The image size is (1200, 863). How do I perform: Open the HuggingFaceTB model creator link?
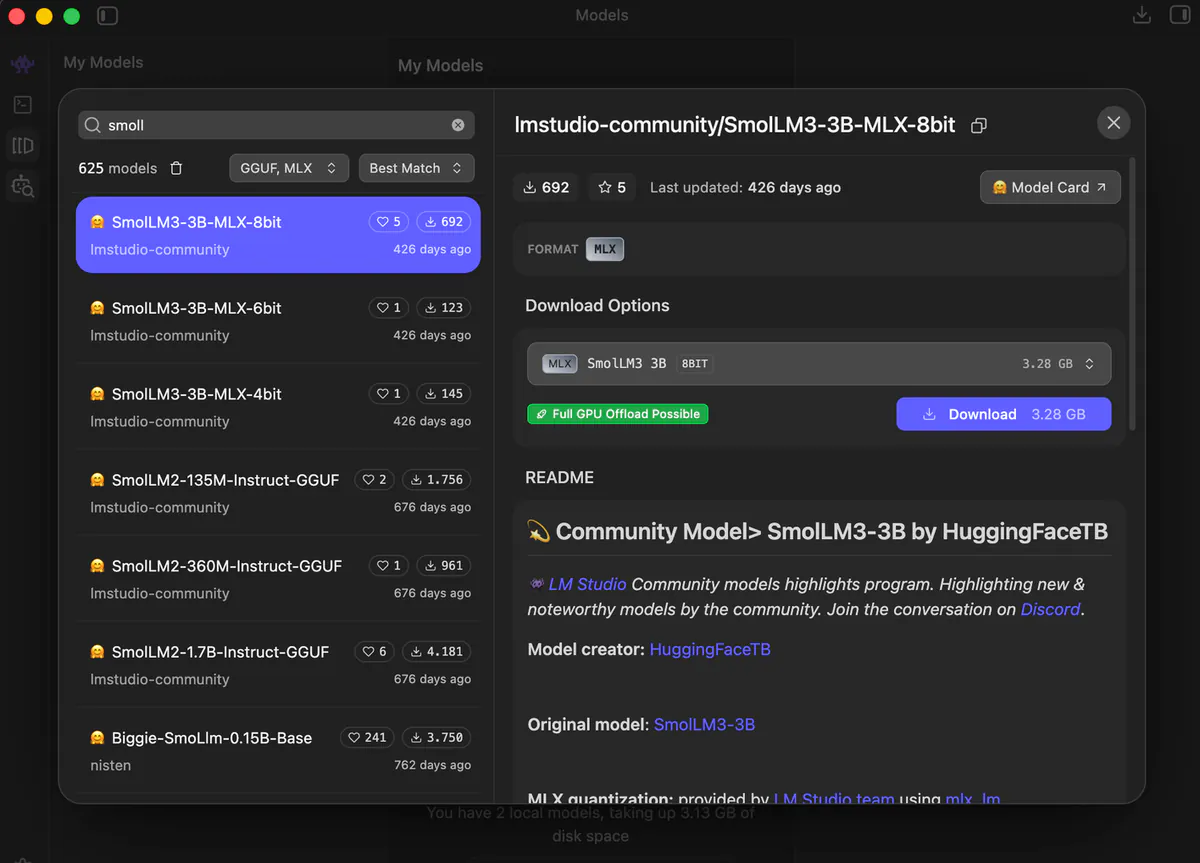710,649
